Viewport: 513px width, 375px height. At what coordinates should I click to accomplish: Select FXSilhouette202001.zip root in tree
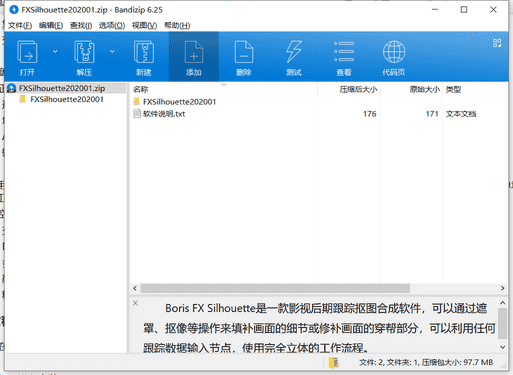(62, 88)
